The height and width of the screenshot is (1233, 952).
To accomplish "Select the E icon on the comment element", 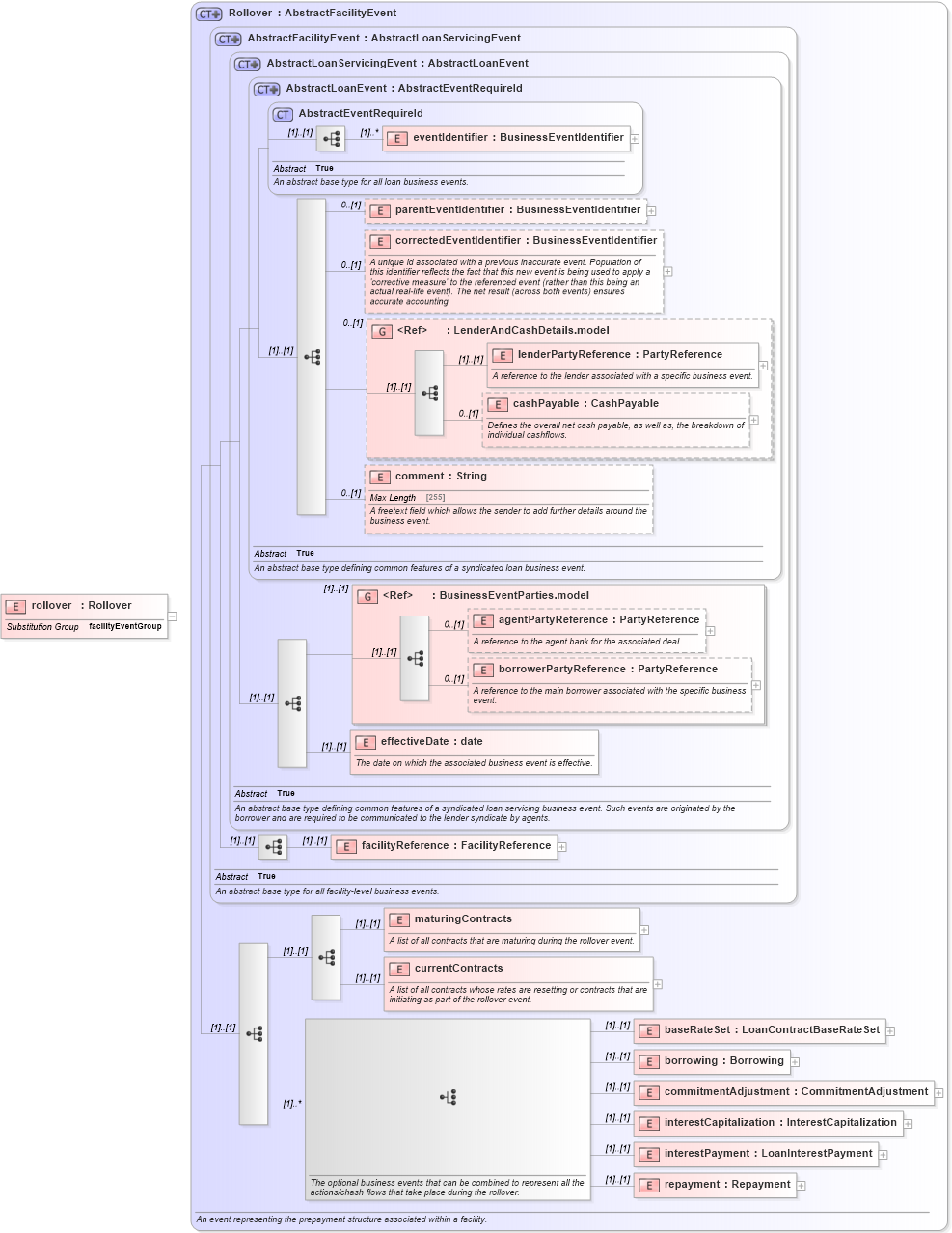I will click(x=380, y=477).
